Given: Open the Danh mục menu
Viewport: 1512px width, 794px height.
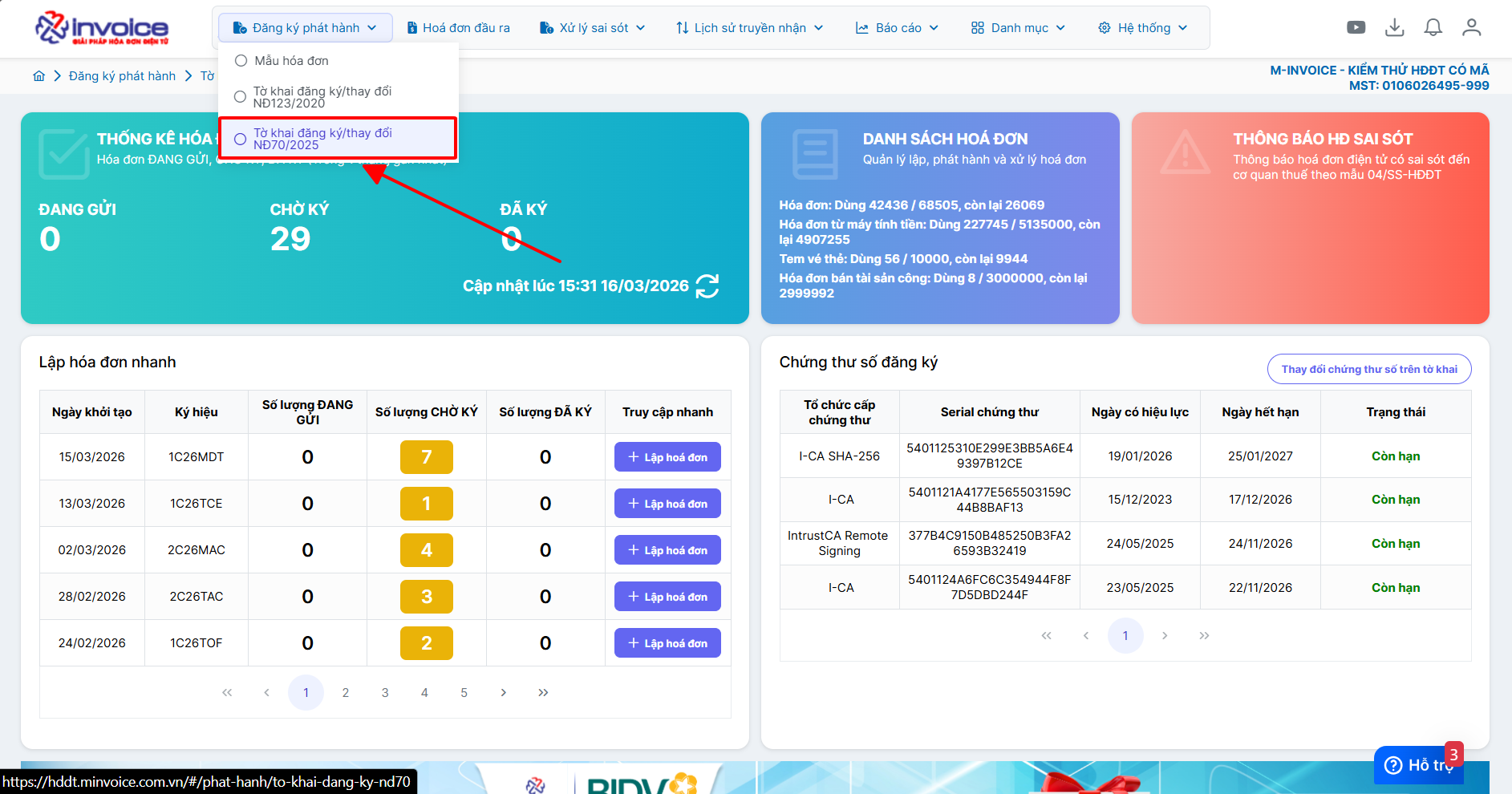Looking at the screenshot, I should 1018,28.
